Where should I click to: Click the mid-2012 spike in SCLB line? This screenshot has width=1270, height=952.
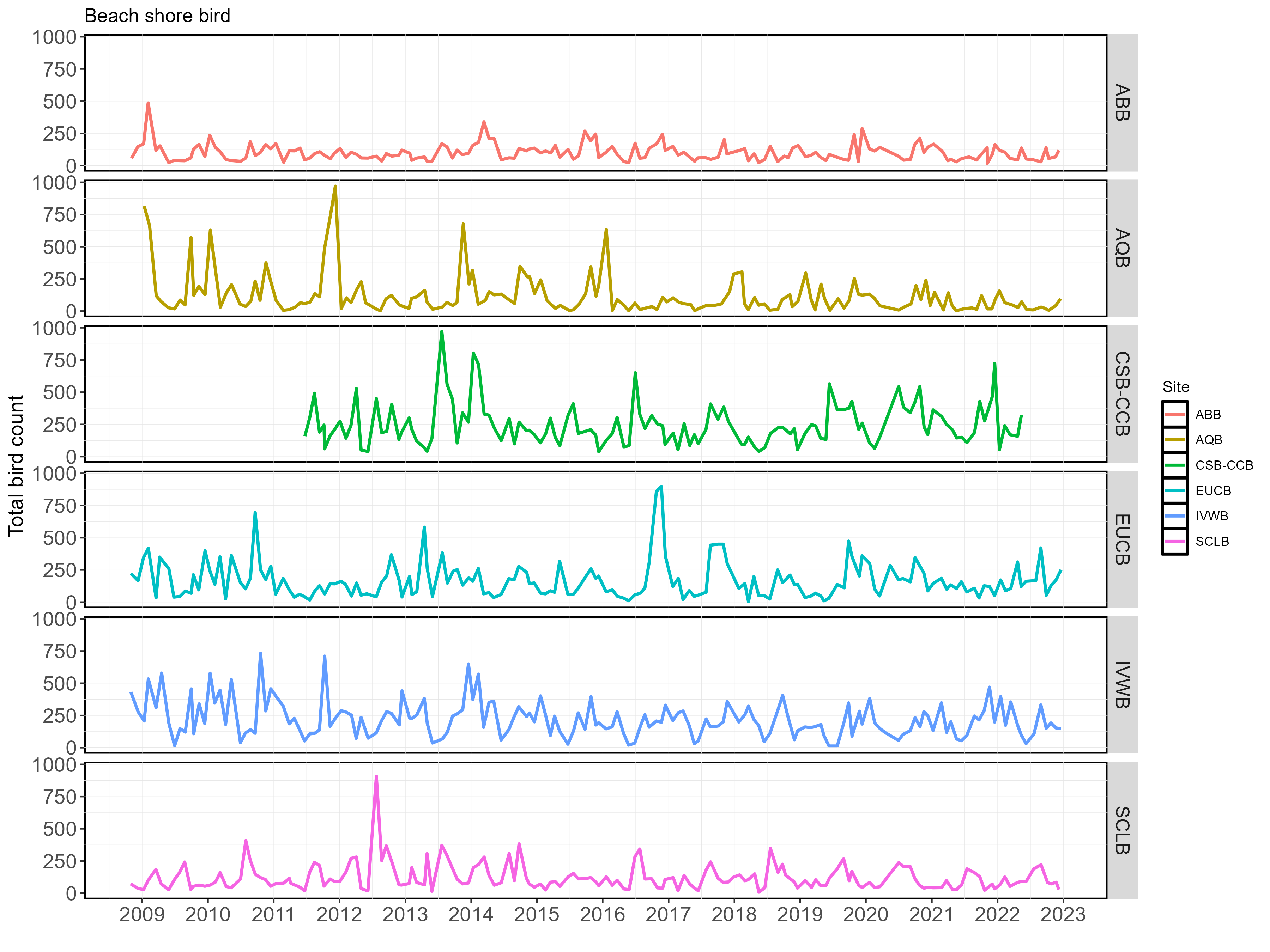pos(376,776)
